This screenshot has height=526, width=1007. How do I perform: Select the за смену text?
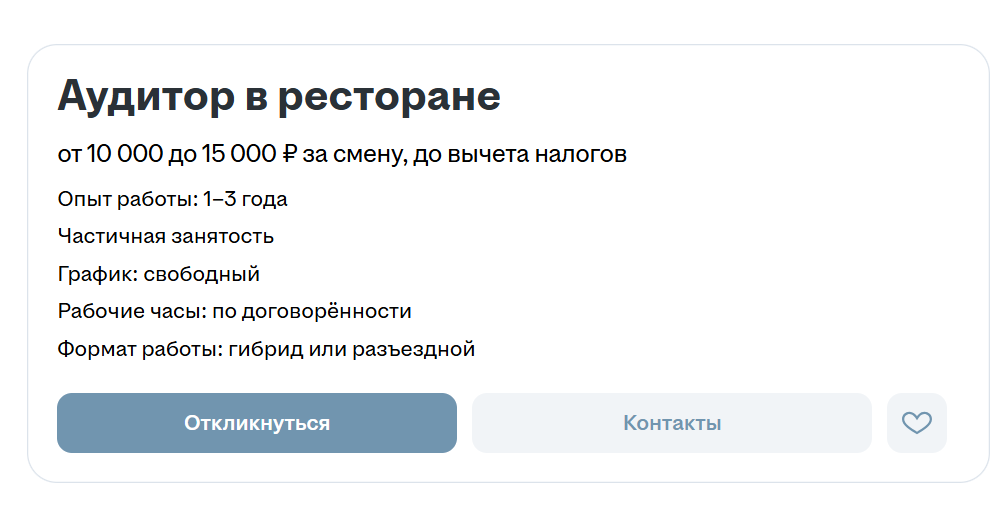click(x=355, y=155)
